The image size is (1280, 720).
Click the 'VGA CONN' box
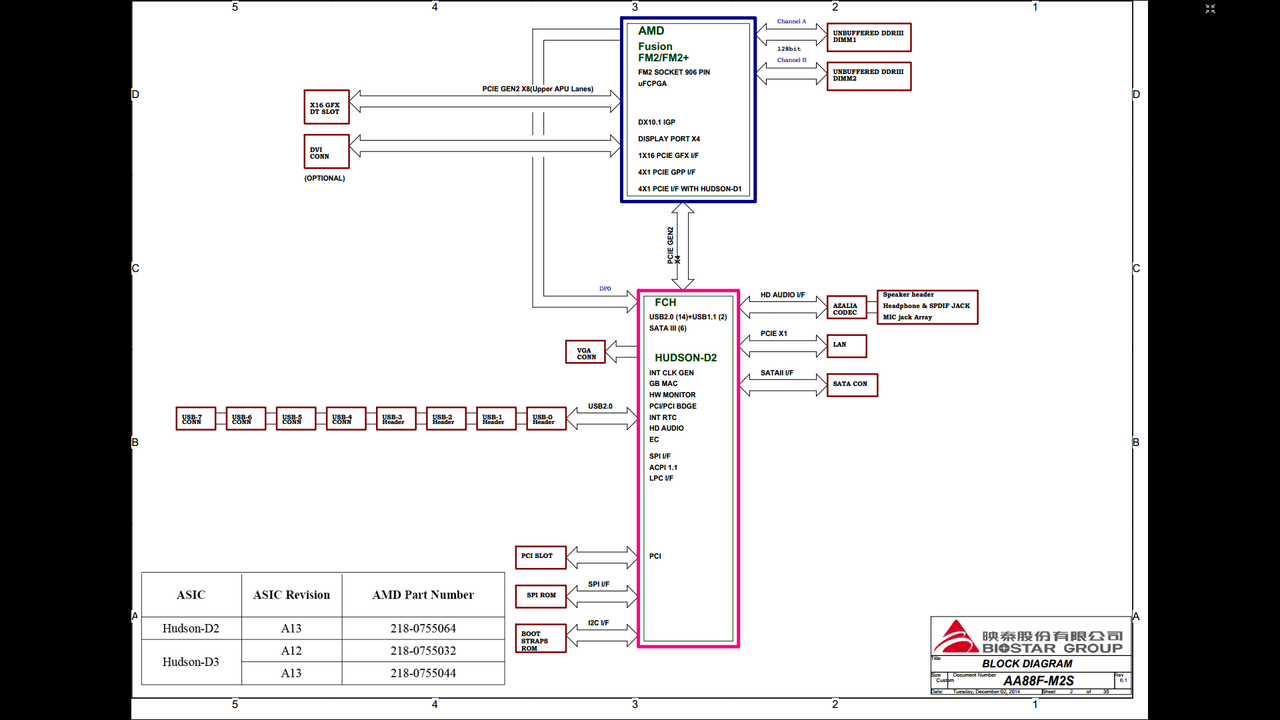pos(586,352)
